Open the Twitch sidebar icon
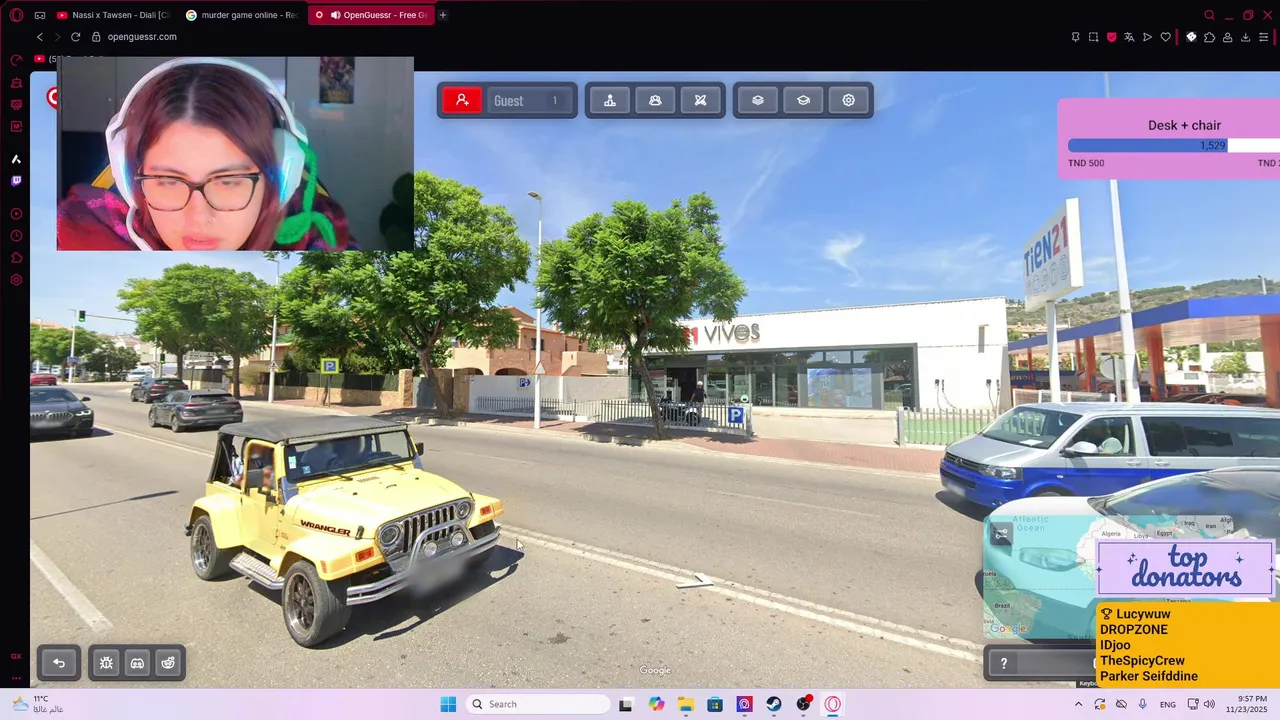The height and width of the screenshot is (720, 1280). (16, 181)
